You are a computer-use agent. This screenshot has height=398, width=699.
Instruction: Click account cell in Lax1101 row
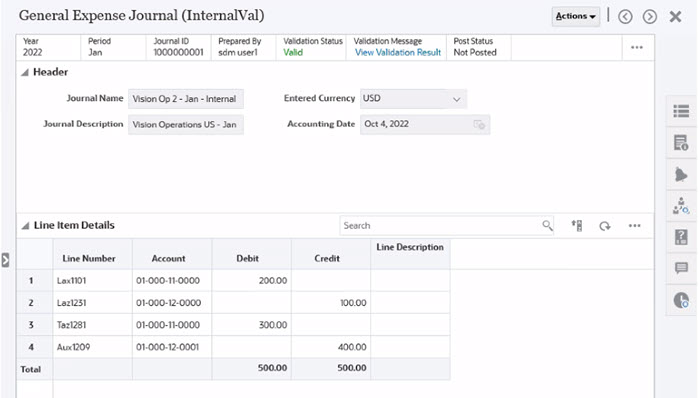click(172, 280)
